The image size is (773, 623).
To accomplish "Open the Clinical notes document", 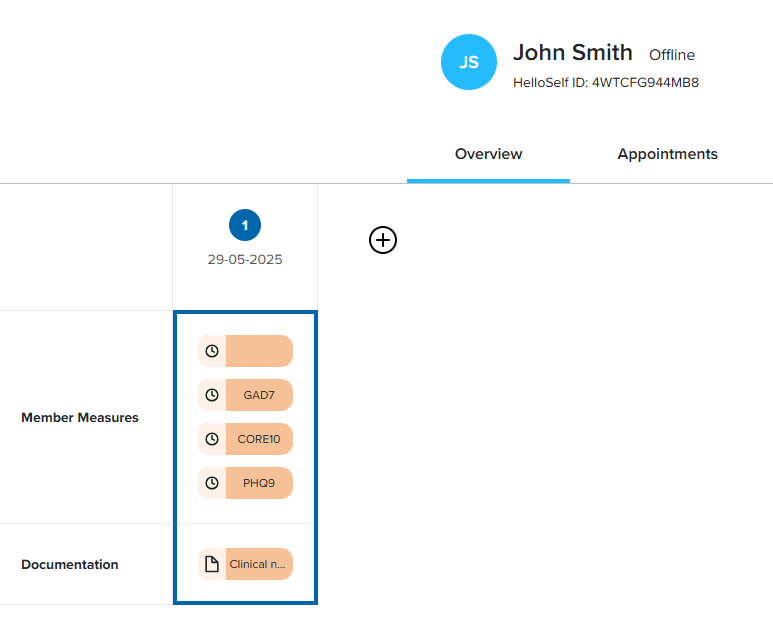I will (x=259, y=564).
